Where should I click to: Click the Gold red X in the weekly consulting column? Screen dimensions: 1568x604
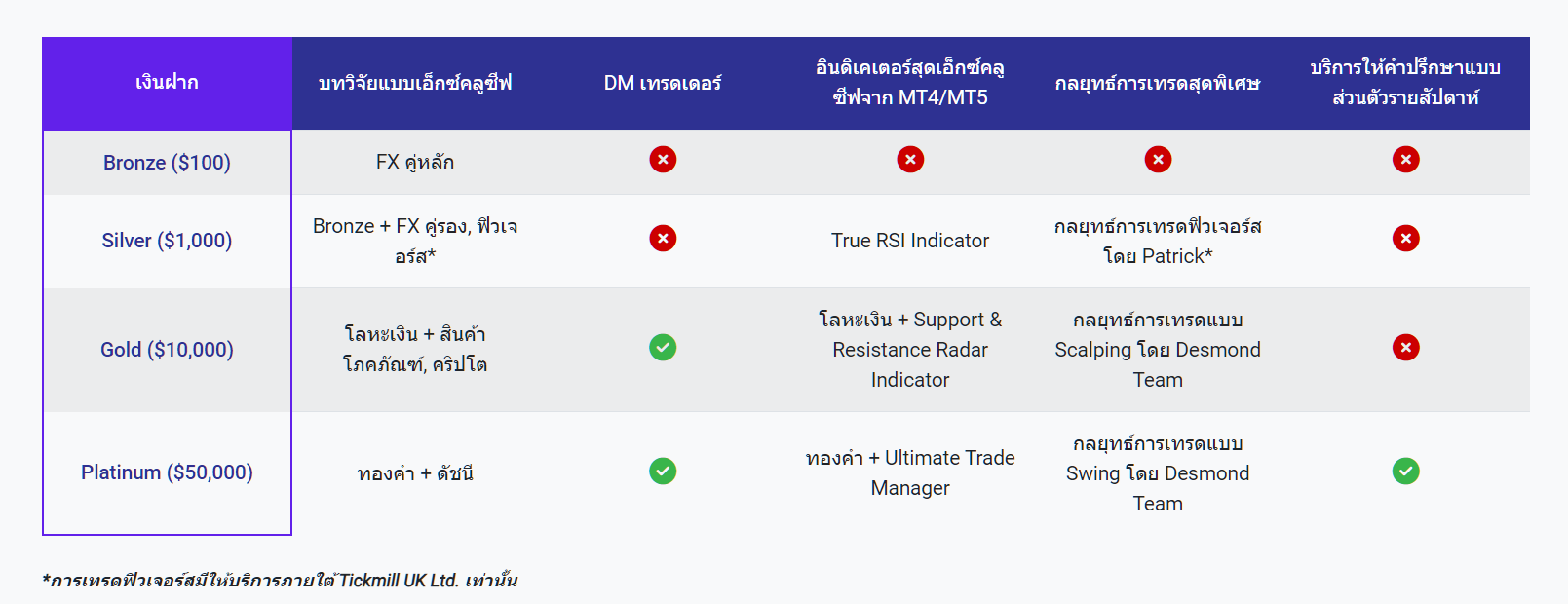pyautogui.click(x=1405, y=348)
